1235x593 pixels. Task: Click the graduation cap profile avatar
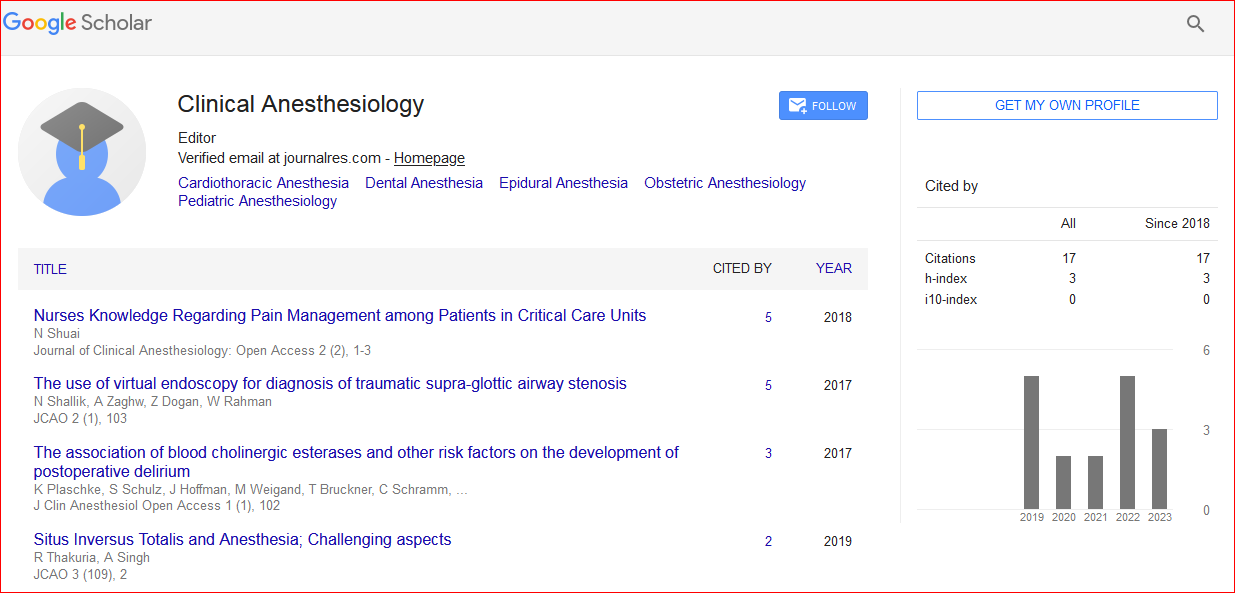82,152
